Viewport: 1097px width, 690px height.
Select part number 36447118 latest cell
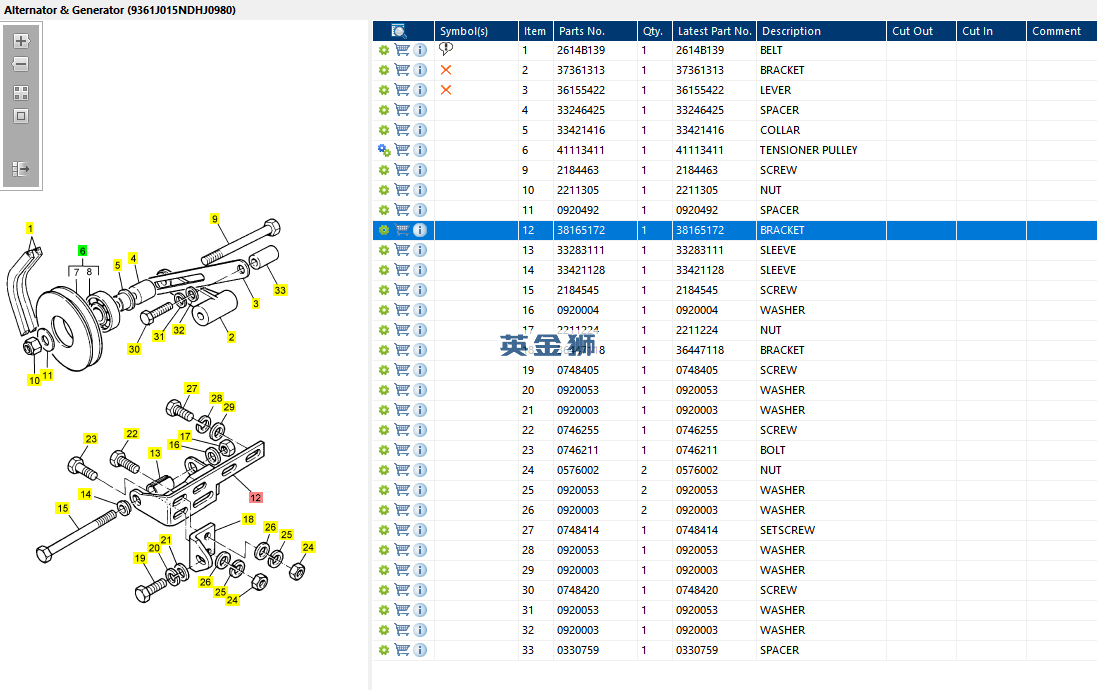coord(700,350)
